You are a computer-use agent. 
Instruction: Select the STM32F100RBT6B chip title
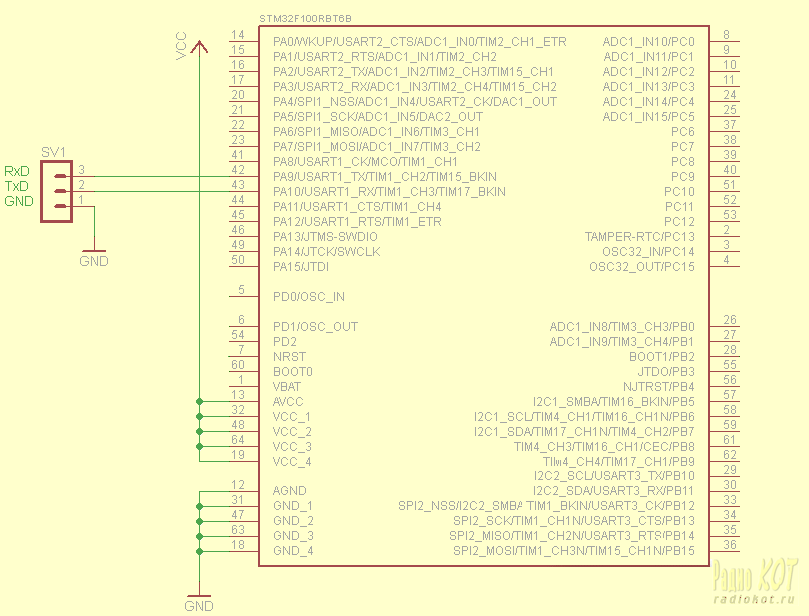point(305,19)
